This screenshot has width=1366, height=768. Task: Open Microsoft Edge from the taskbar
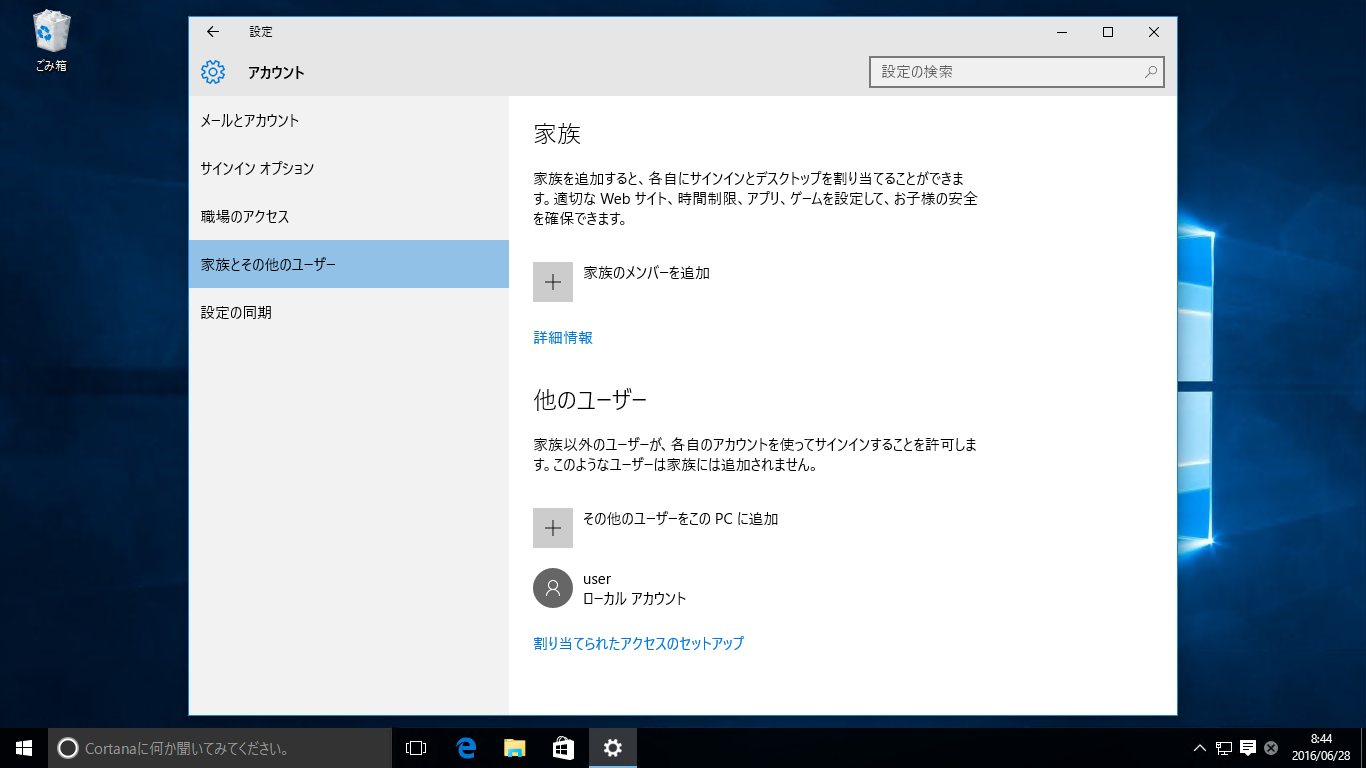(463, 747)
